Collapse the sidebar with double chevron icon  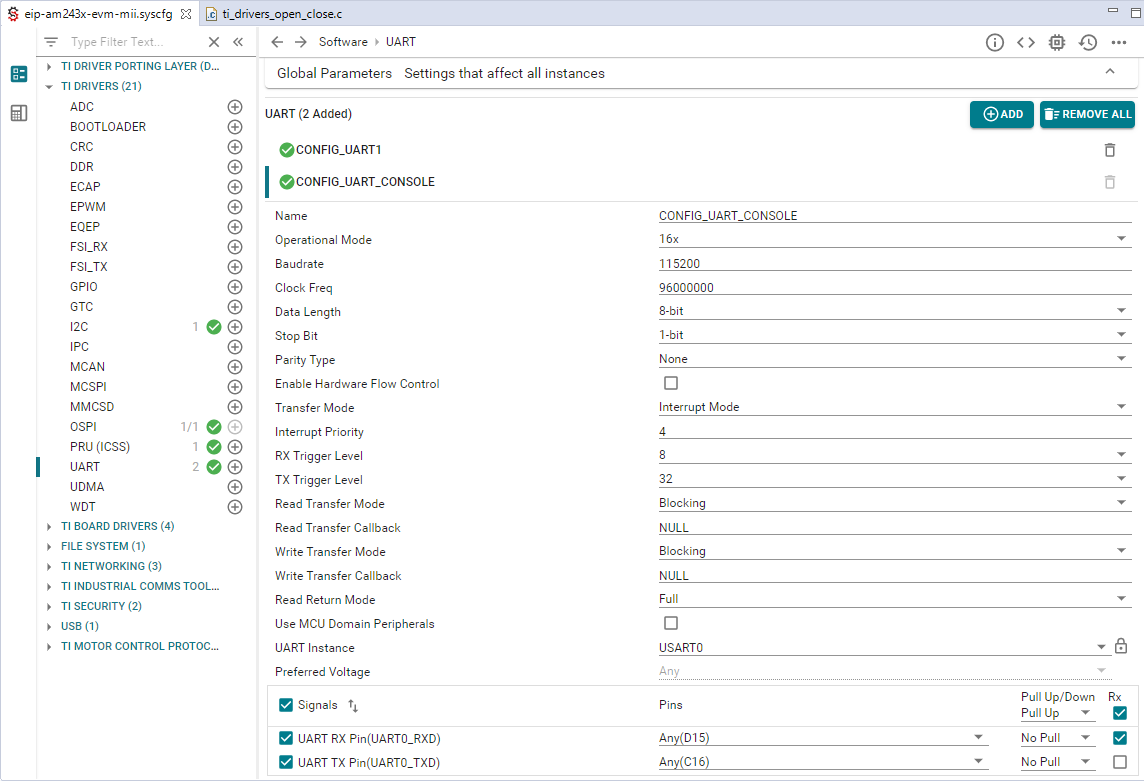click(x=238, y=42)
